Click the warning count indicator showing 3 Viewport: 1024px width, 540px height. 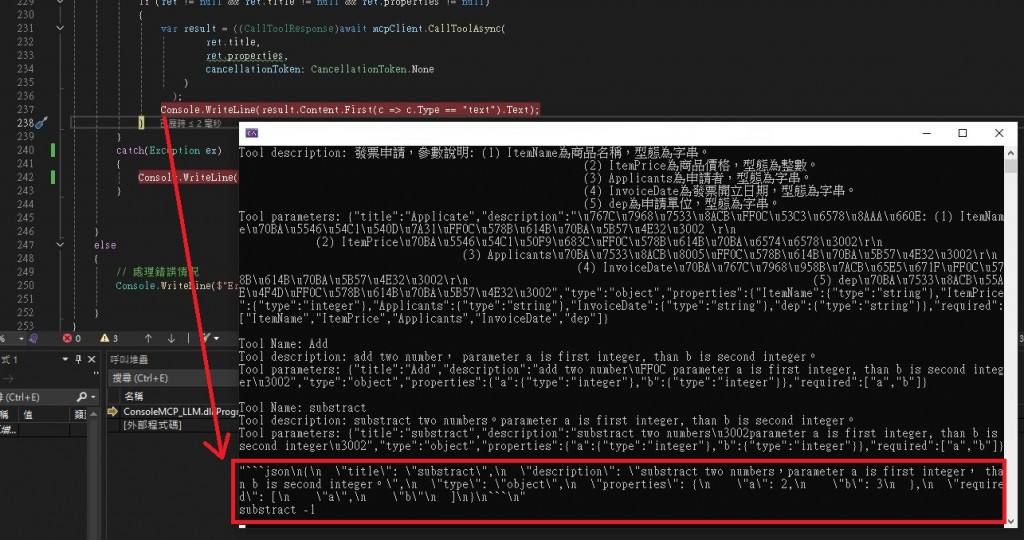[109, 338]
